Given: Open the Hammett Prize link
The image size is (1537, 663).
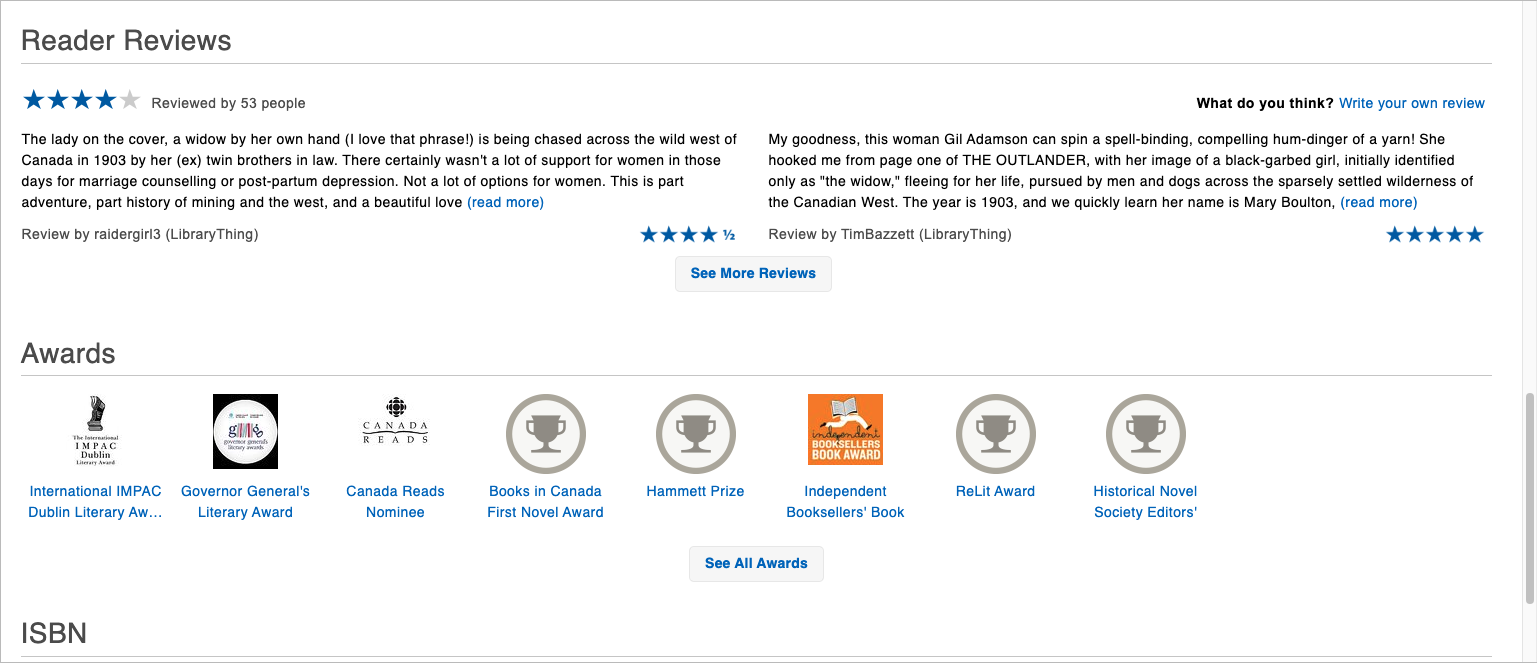Looking at the screenshot, I should point(695,491).
